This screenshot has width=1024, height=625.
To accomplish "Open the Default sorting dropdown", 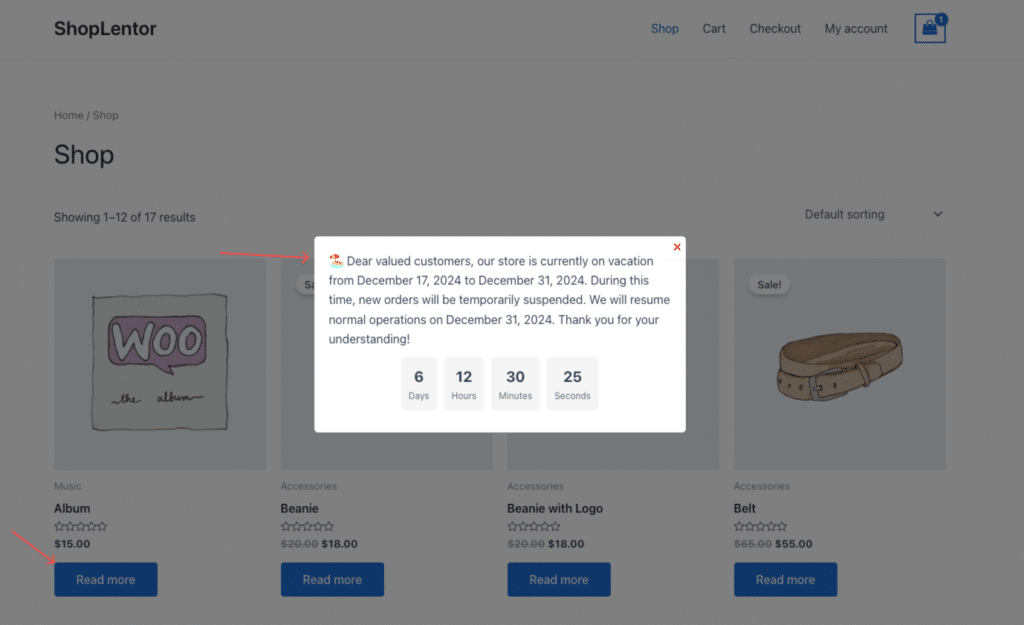I will [x=873, y=214].
